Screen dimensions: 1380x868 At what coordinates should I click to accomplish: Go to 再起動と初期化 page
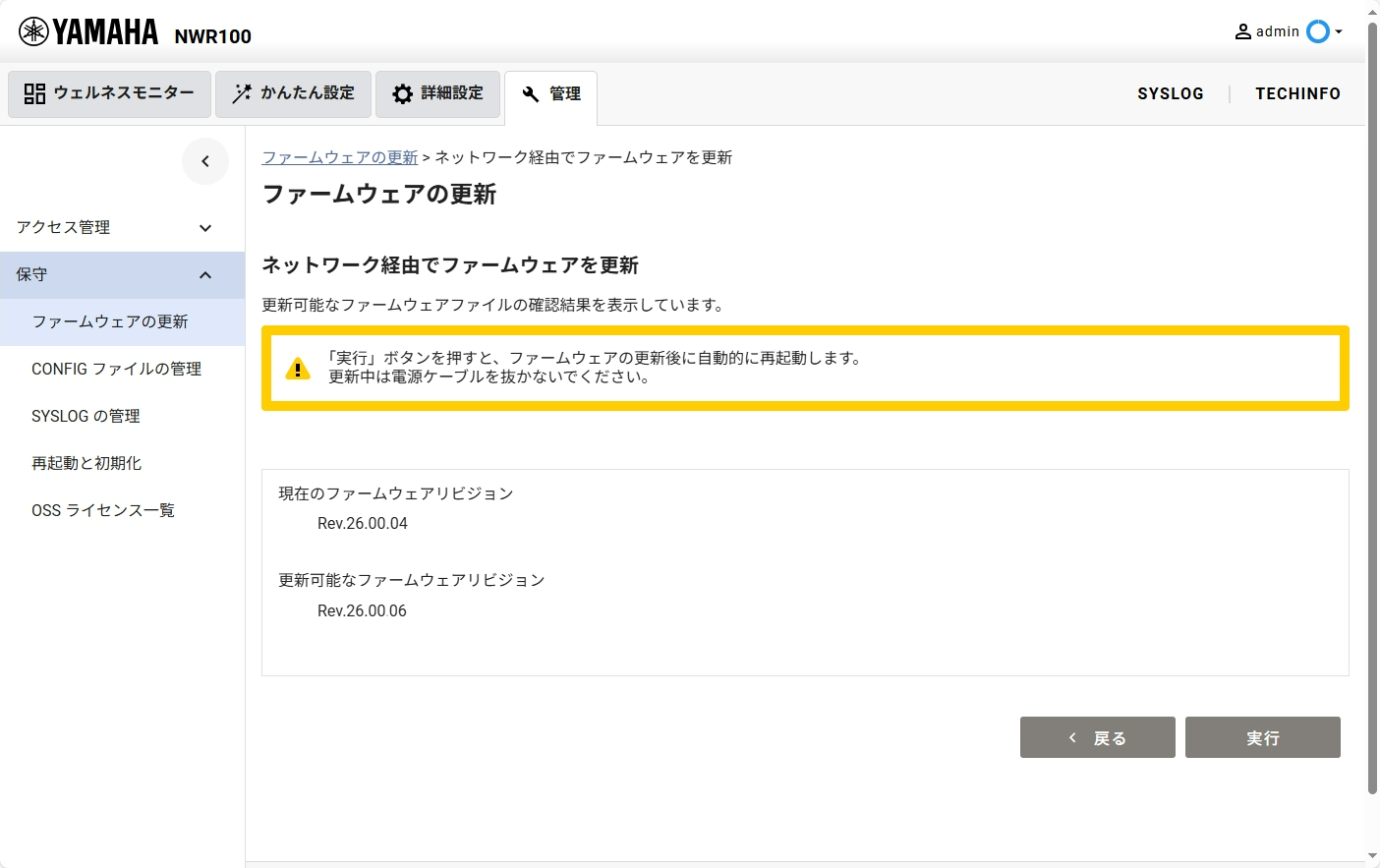86,463
